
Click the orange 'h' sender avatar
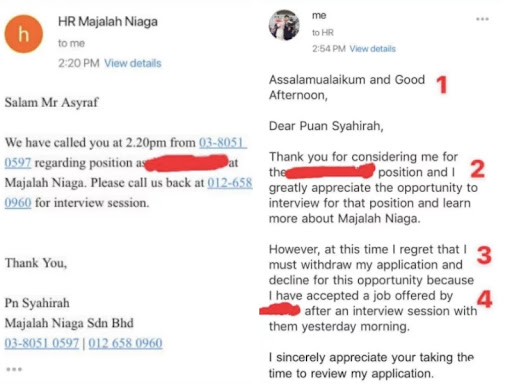(x=24, y=34)
